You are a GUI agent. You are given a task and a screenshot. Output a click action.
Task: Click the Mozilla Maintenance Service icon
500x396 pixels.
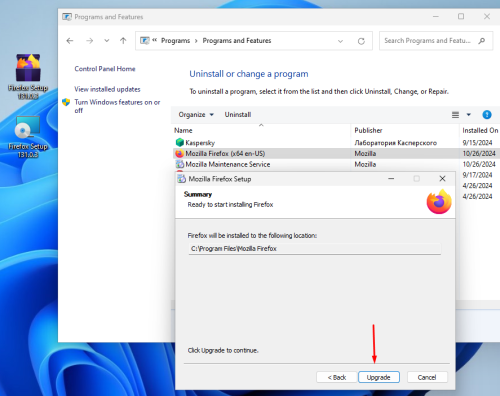pyautogui.click(x=180, y=164)
